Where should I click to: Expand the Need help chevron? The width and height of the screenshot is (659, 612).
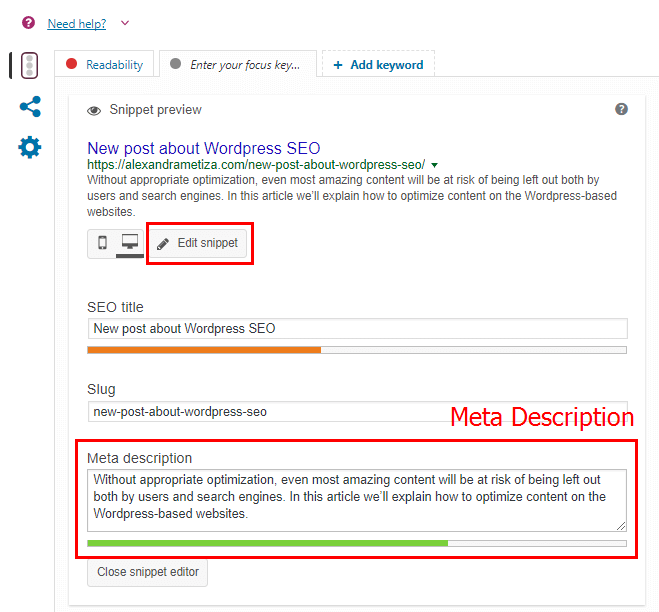tap(125, 23)
